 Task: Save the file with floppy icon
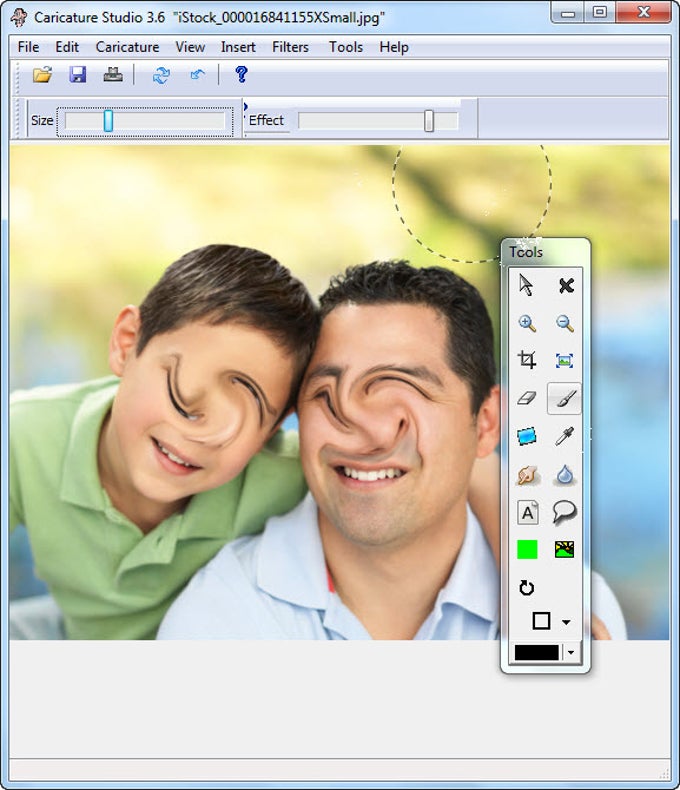click(x=78, y=75)
